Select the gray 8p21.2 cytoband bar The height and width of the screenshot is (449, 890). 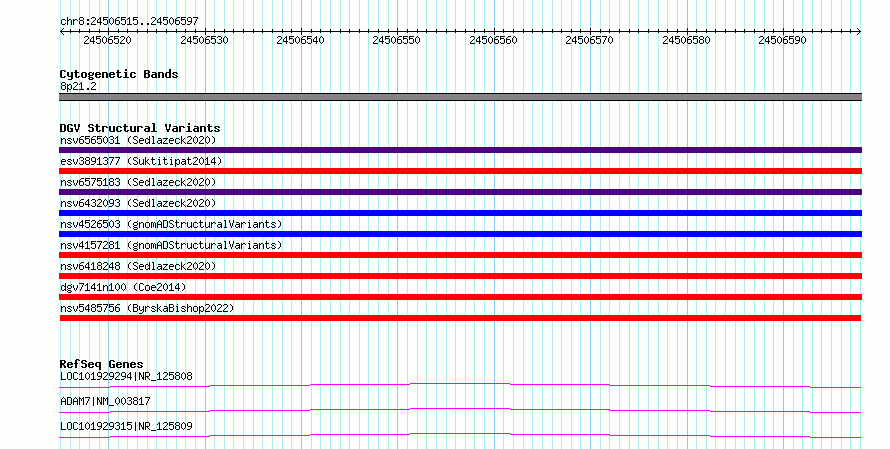(460, 97)
